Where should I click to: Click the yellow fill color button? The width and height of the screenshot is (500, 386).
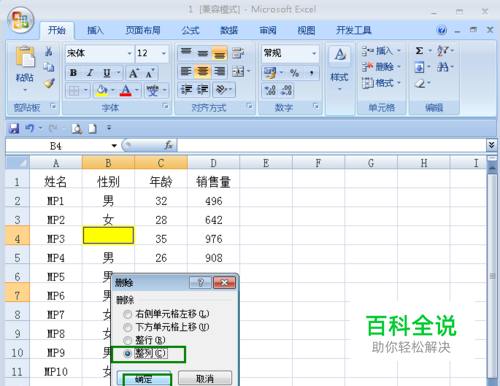[102, 90]
